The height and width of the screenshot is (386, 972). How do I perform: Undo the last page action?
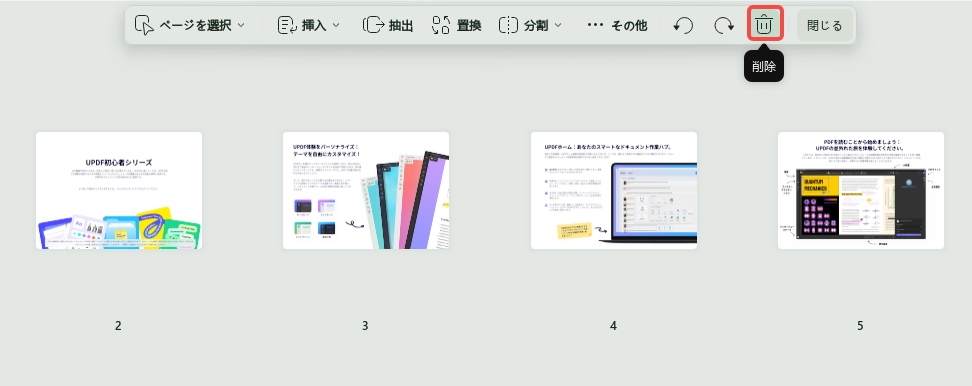click(683, 25)
